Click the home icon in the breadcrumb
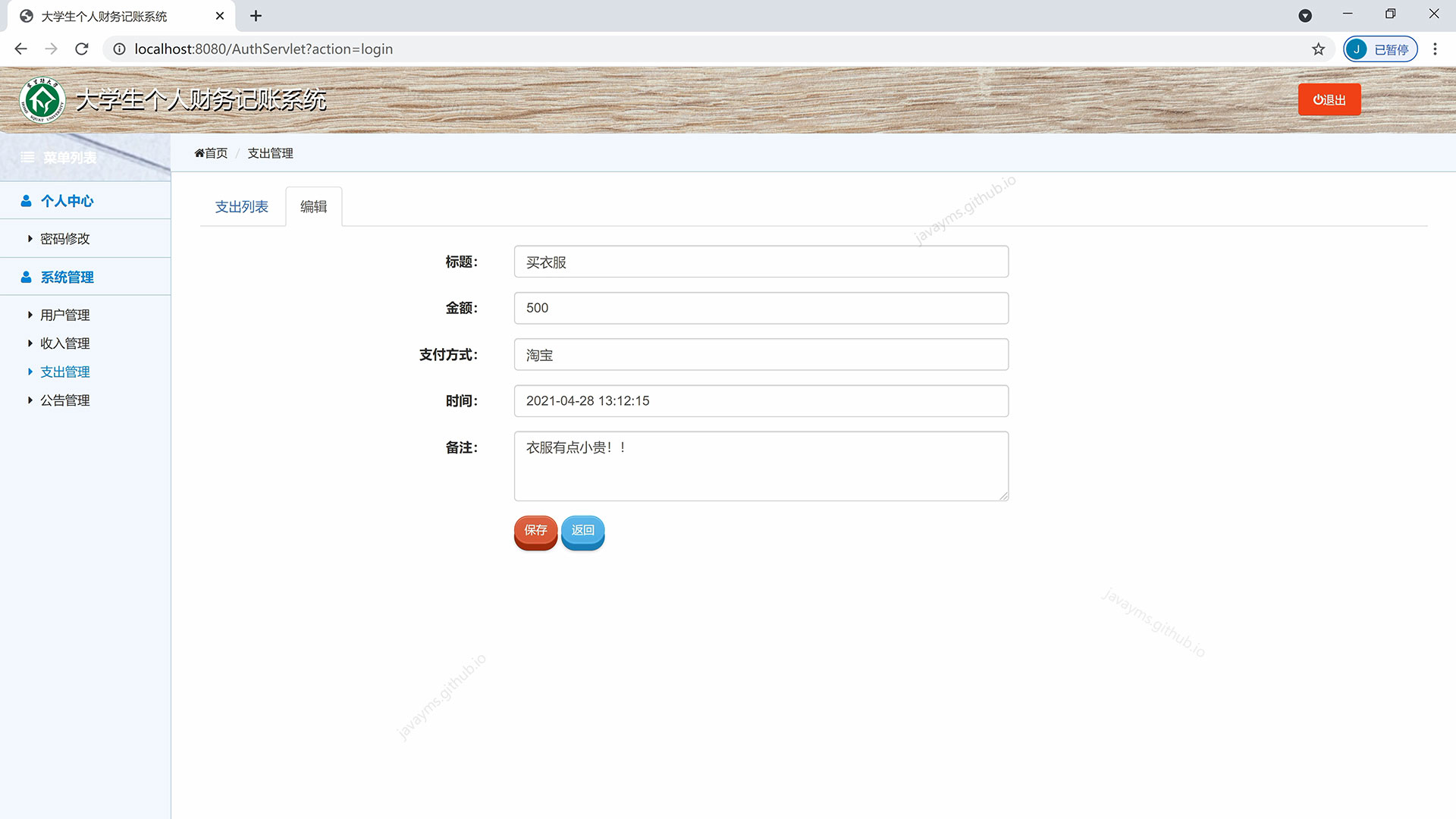1456x819 pixels. point(199,153)
